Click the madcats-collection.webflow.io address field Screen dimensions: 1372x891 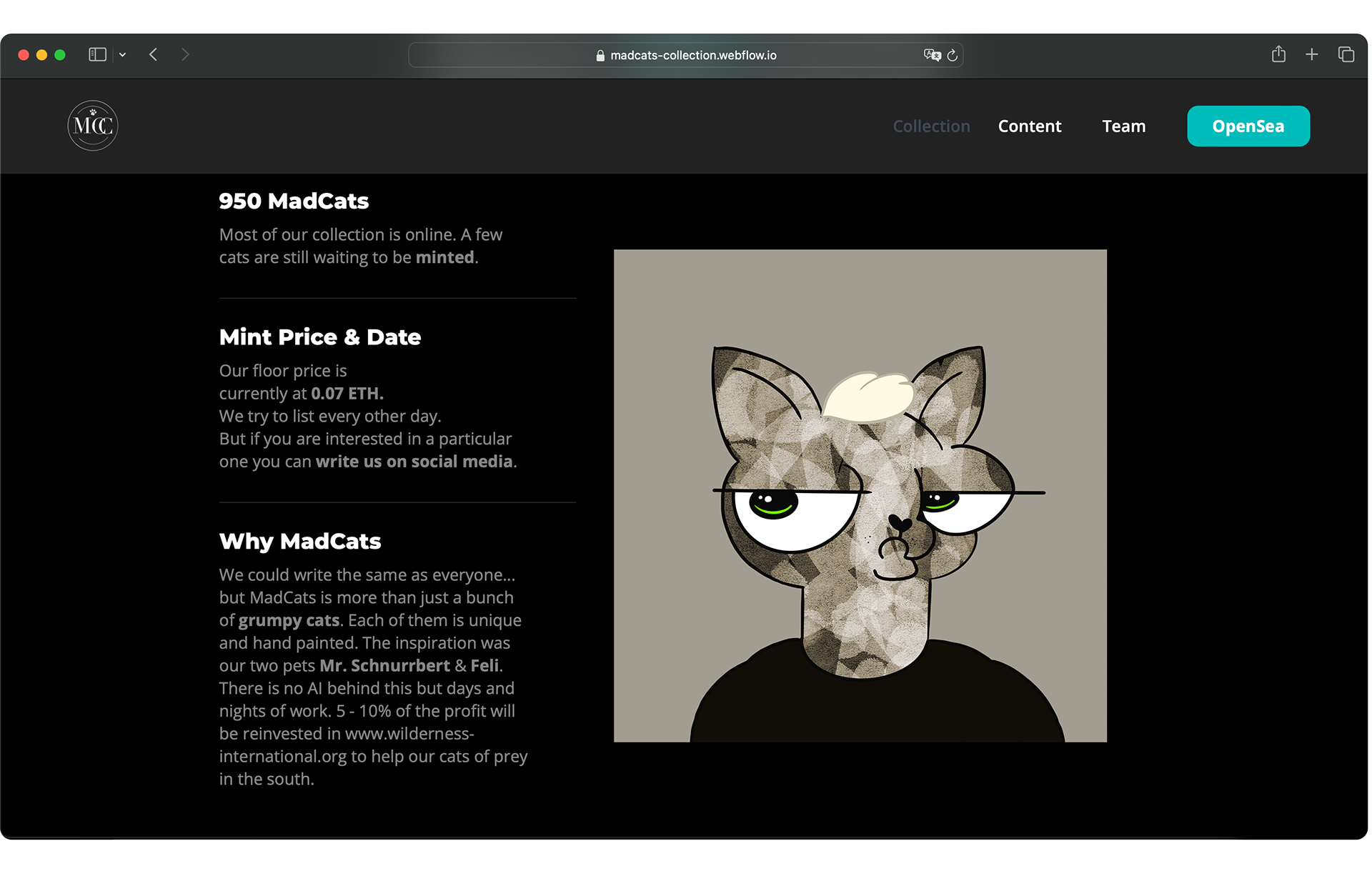693,55
